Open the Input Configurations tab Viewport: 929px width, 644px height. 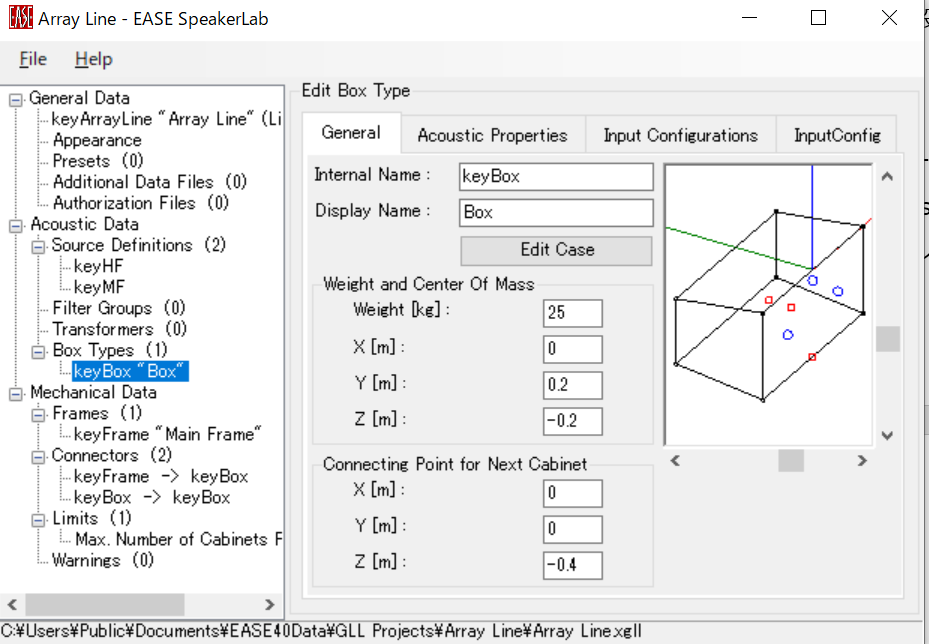tap(681, 136)
